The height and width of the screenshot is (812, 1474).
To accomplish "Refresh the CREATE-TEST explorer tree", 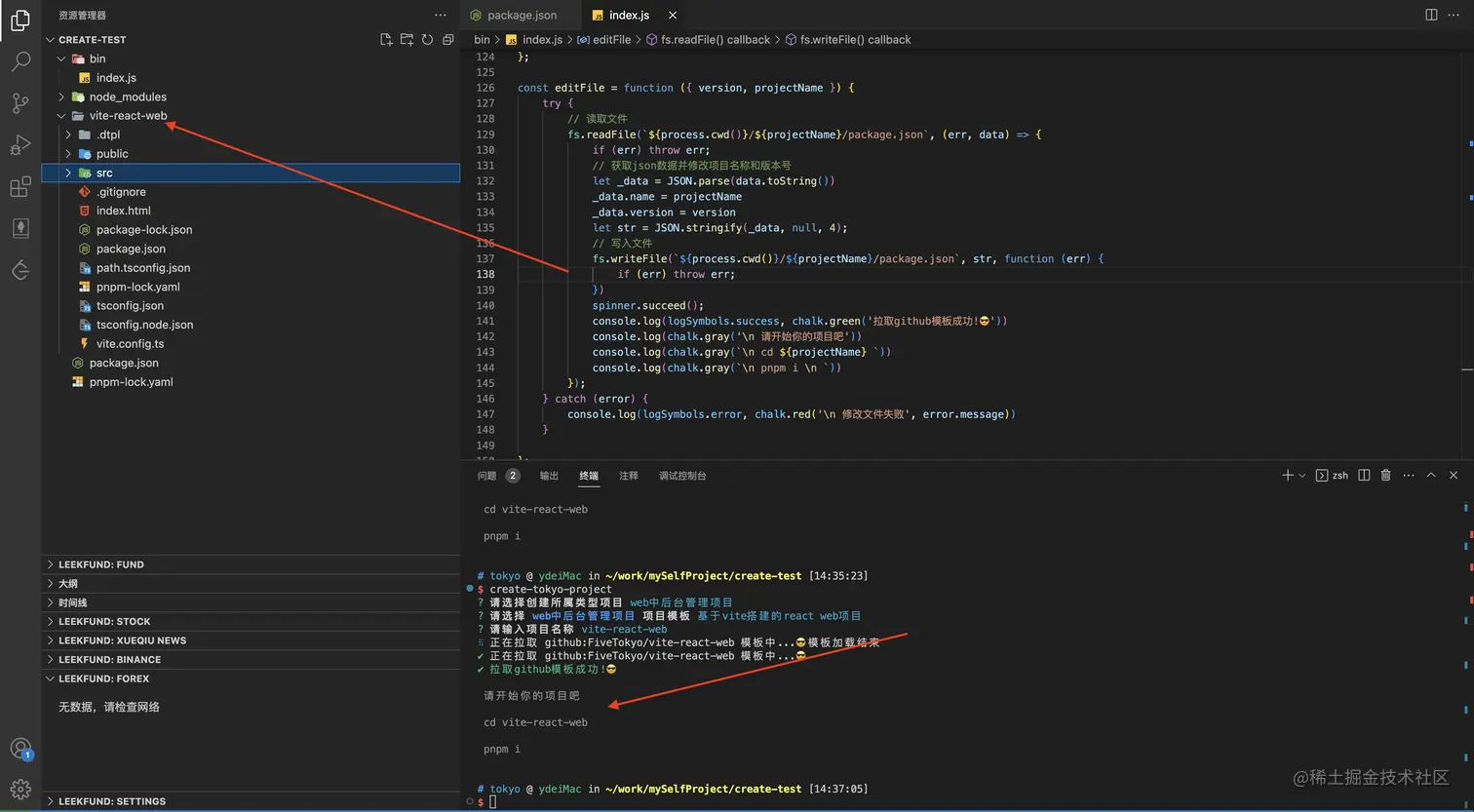I will tap(427, 40).
